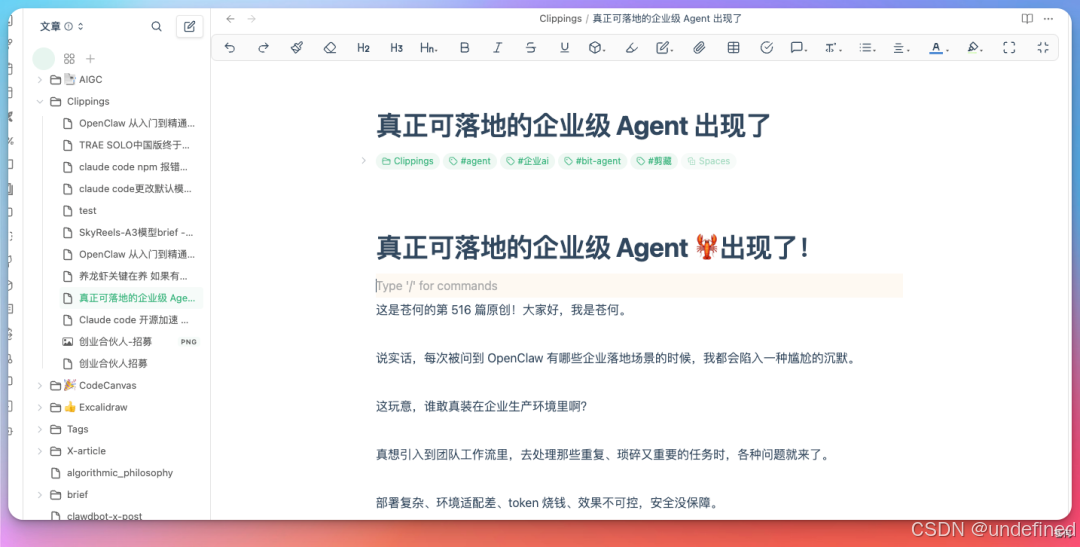The height and width of the screenshot is (547, 1080).
Task: Click the collapse toolbar icon
Action: coord(1043,48)
